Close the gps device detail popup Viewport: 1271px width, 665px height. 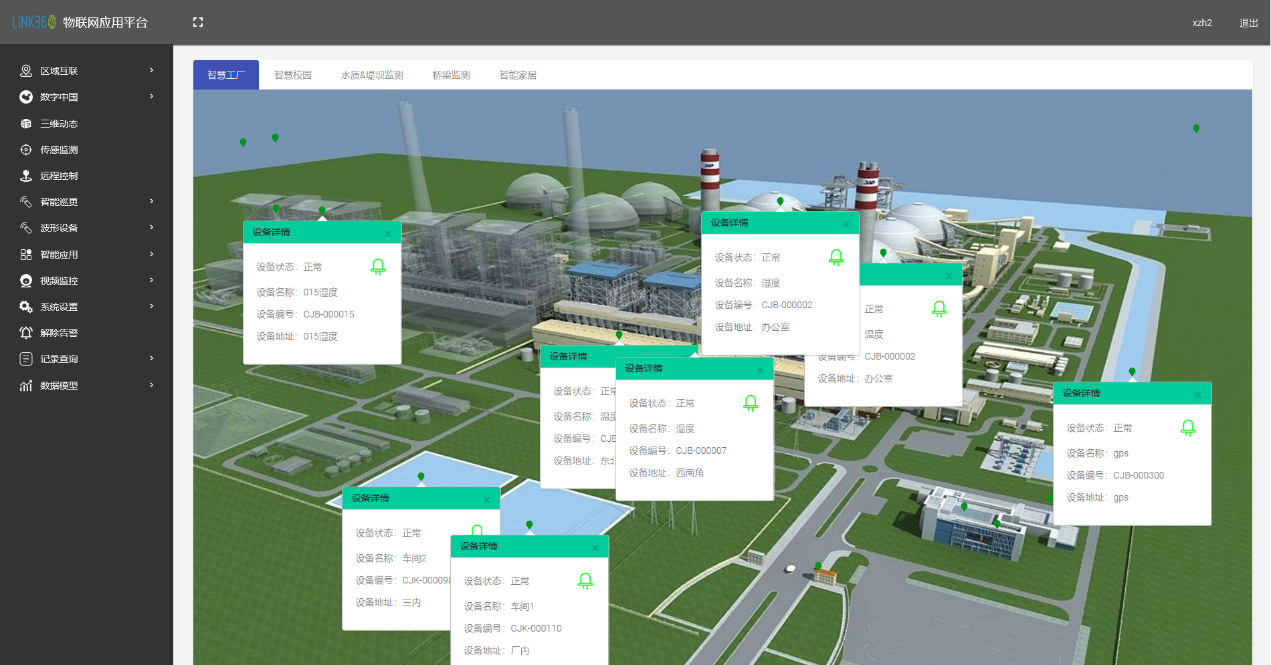pyautogui.click(x=1198, y=395)
